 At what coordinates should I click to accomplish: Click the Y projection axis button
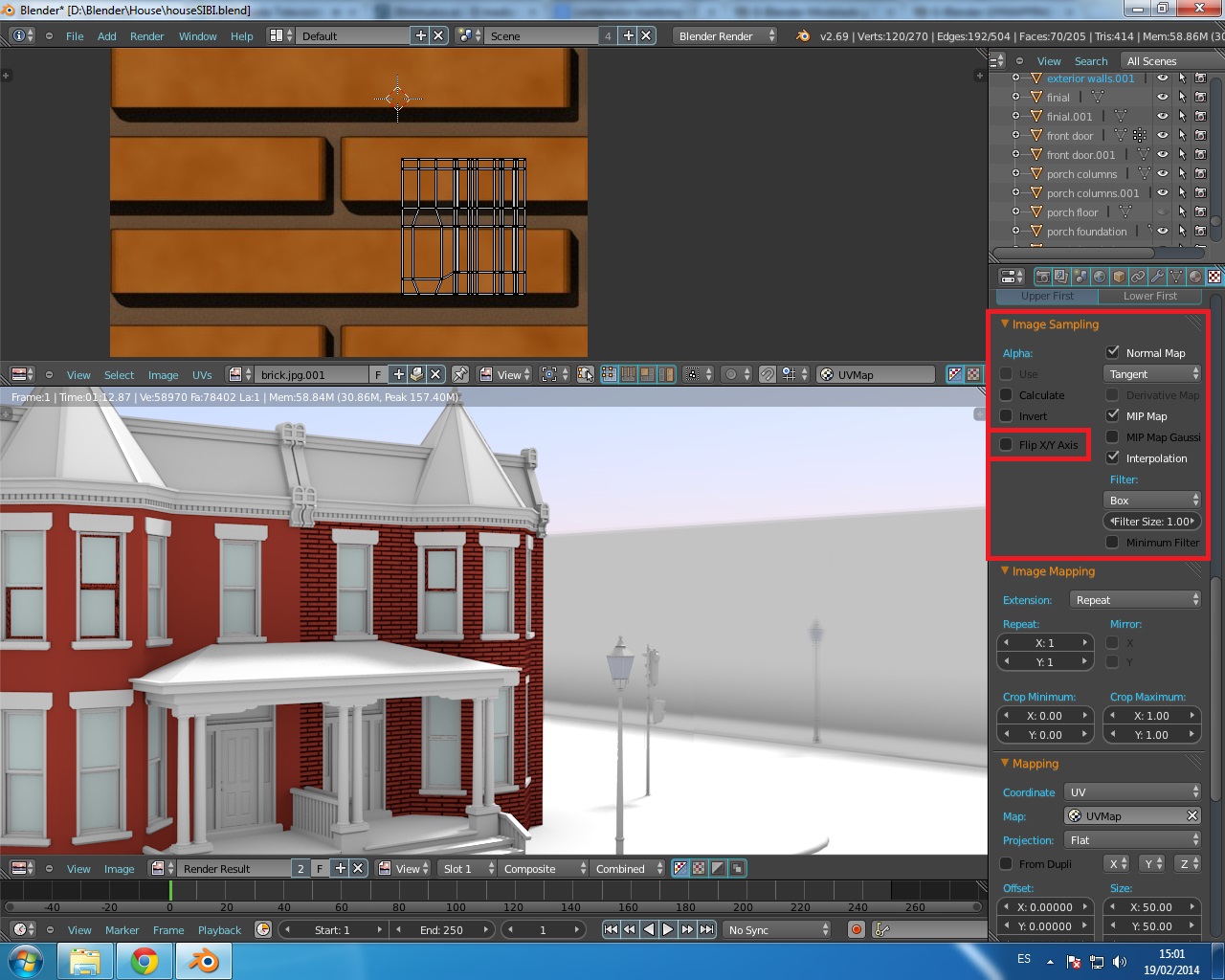1153,863
